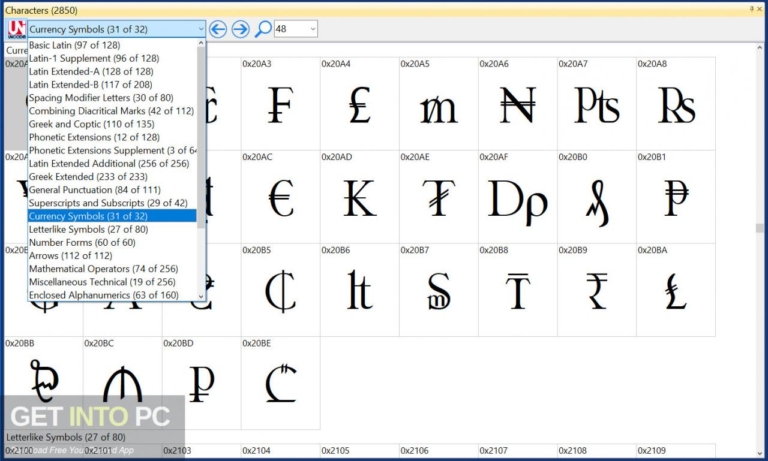Select Livre Tournois glyph 0x20B6

[360, 290]
